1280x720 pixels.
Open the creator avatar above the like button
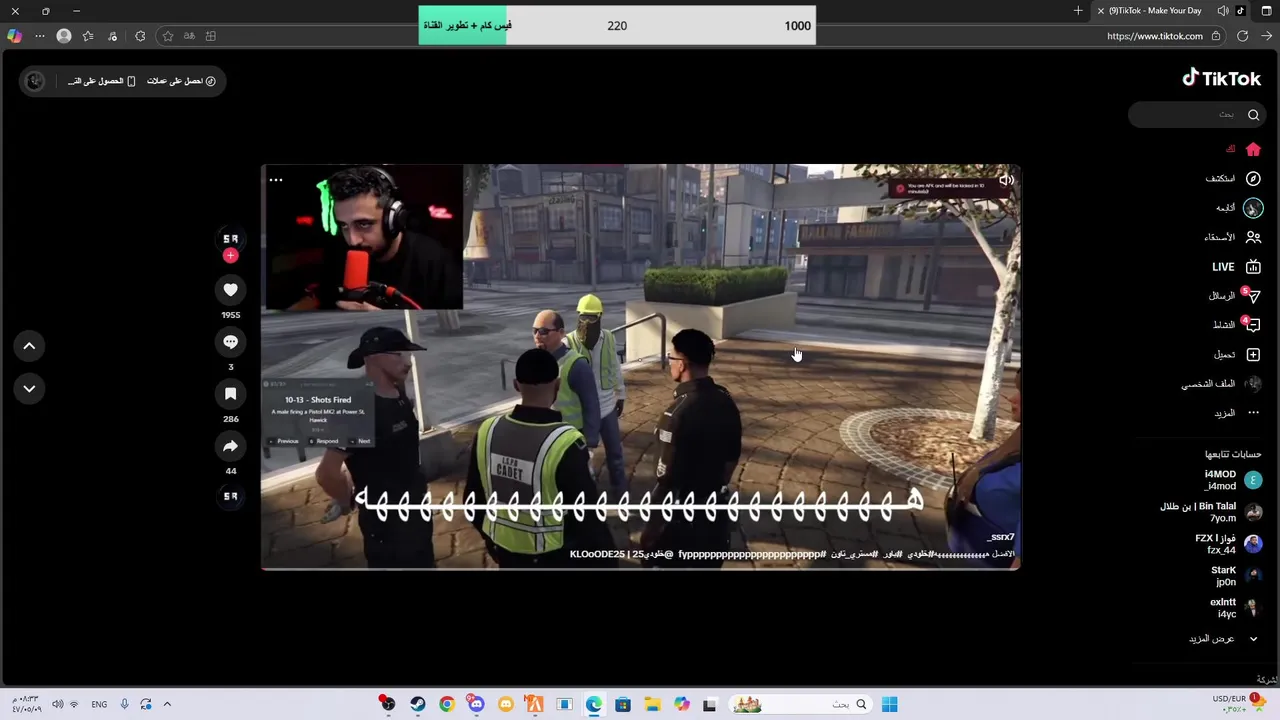(230, 238)
